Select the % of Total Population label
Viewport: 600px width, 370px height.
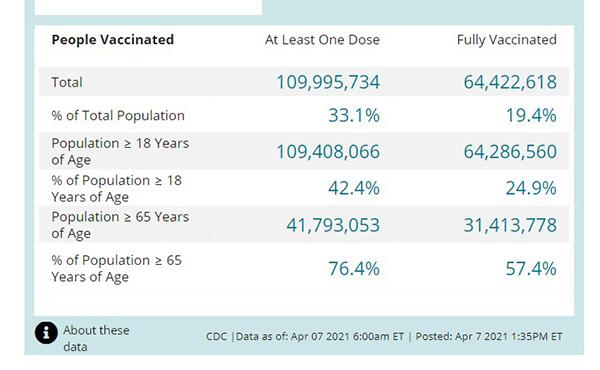[118, 115]
